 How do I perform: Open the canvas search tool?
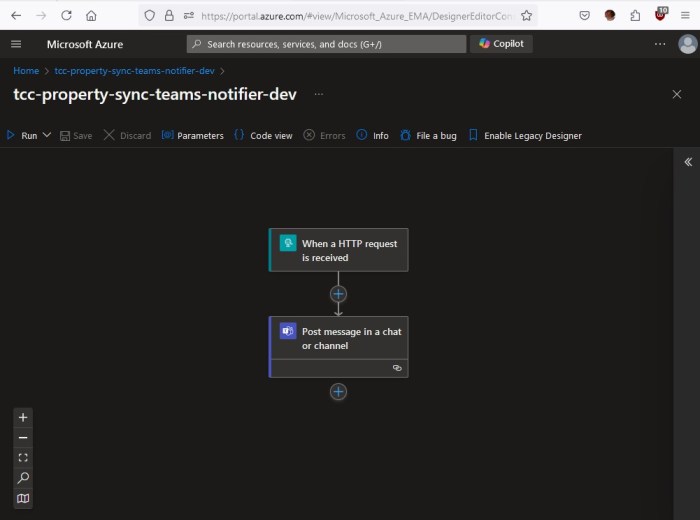[24, 478]
